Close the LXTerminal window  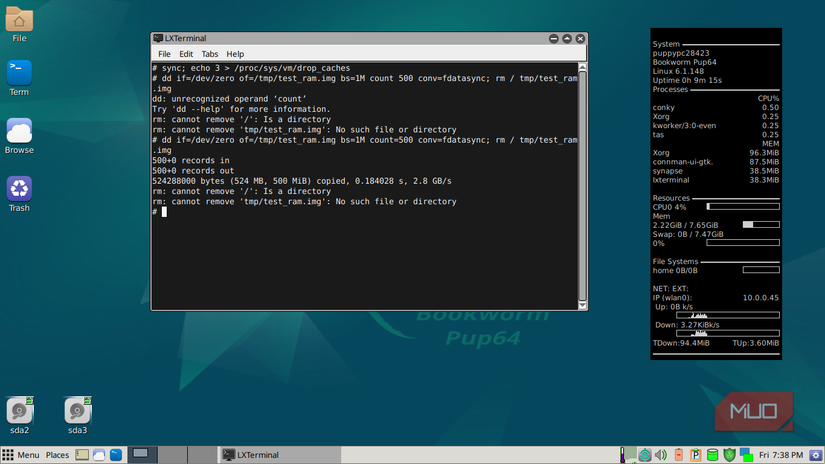tap(580, 38)
